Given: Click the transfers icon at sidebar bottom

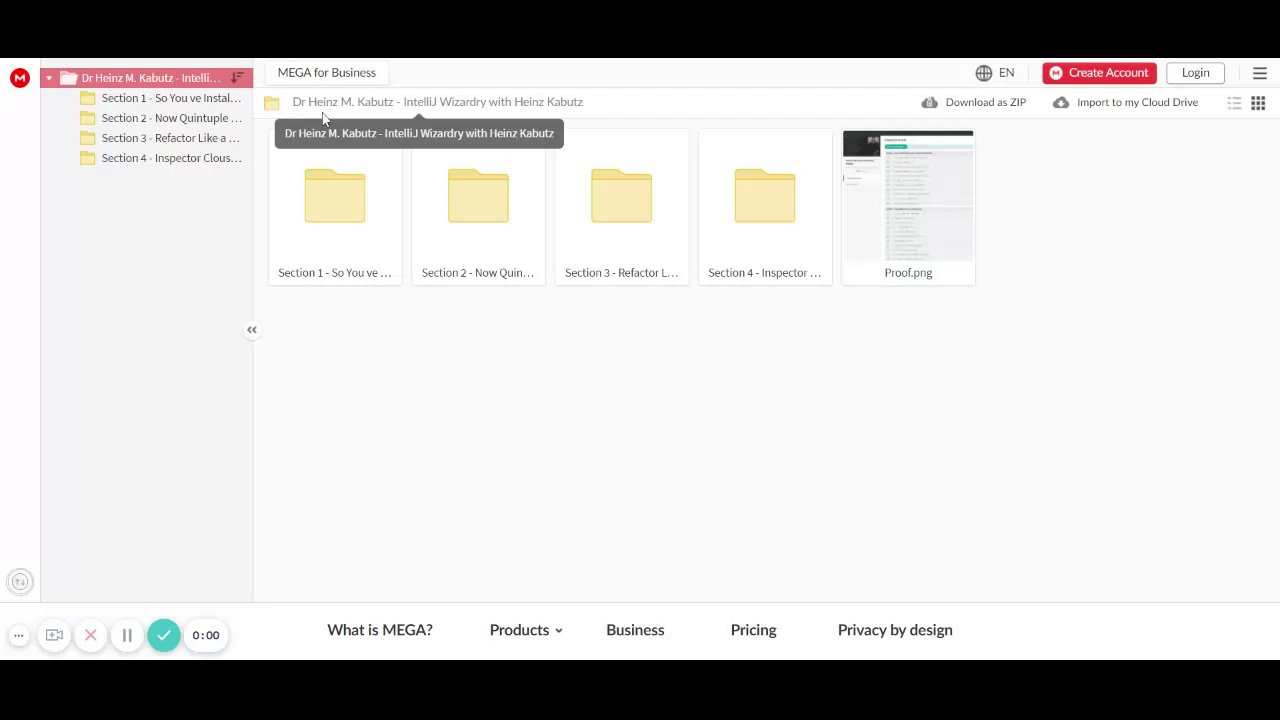Looking at the screenshot, I should tap(20, 582).
